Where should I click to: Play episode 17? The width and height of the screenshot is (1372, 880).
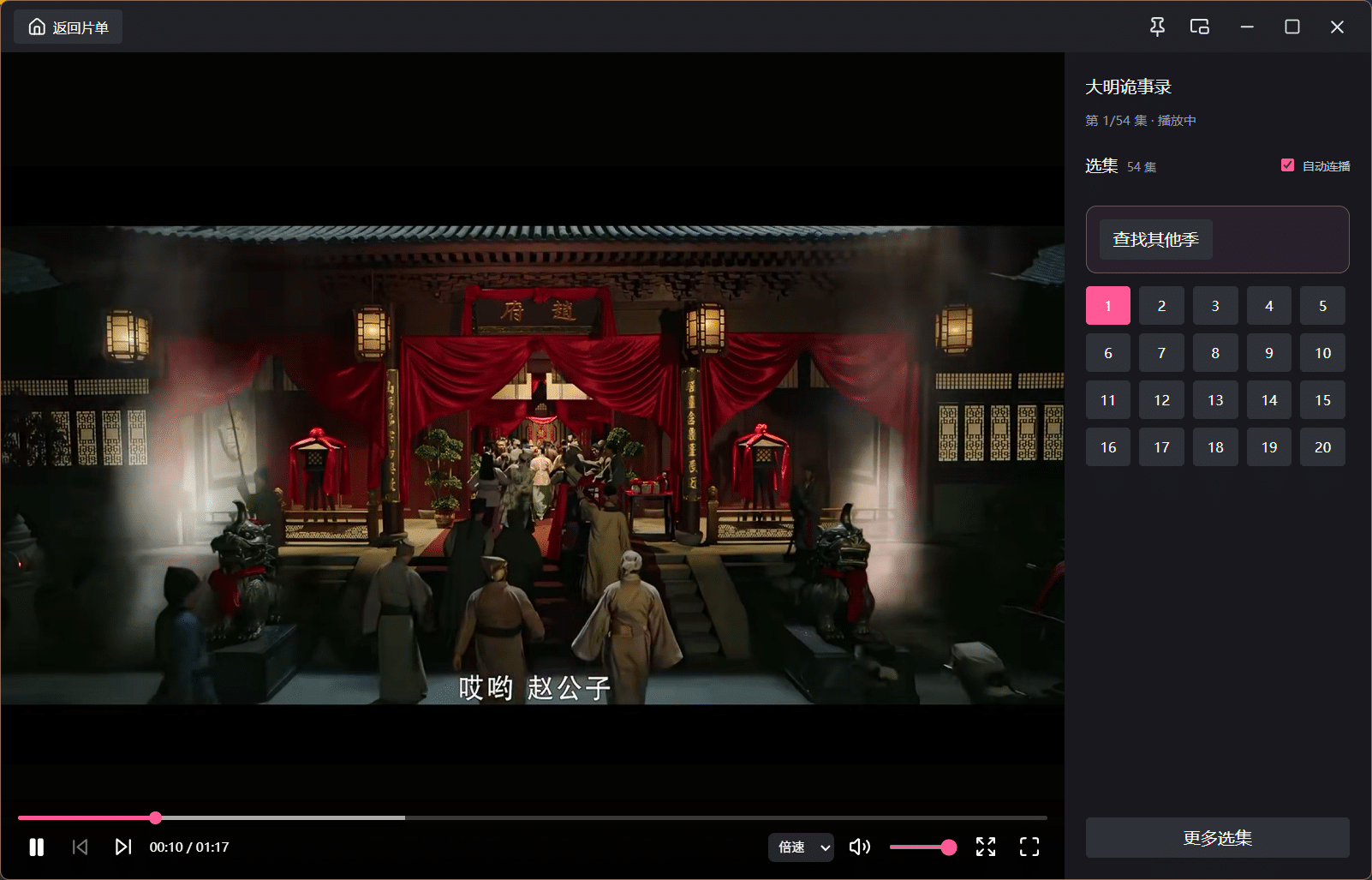[1161, 447]
